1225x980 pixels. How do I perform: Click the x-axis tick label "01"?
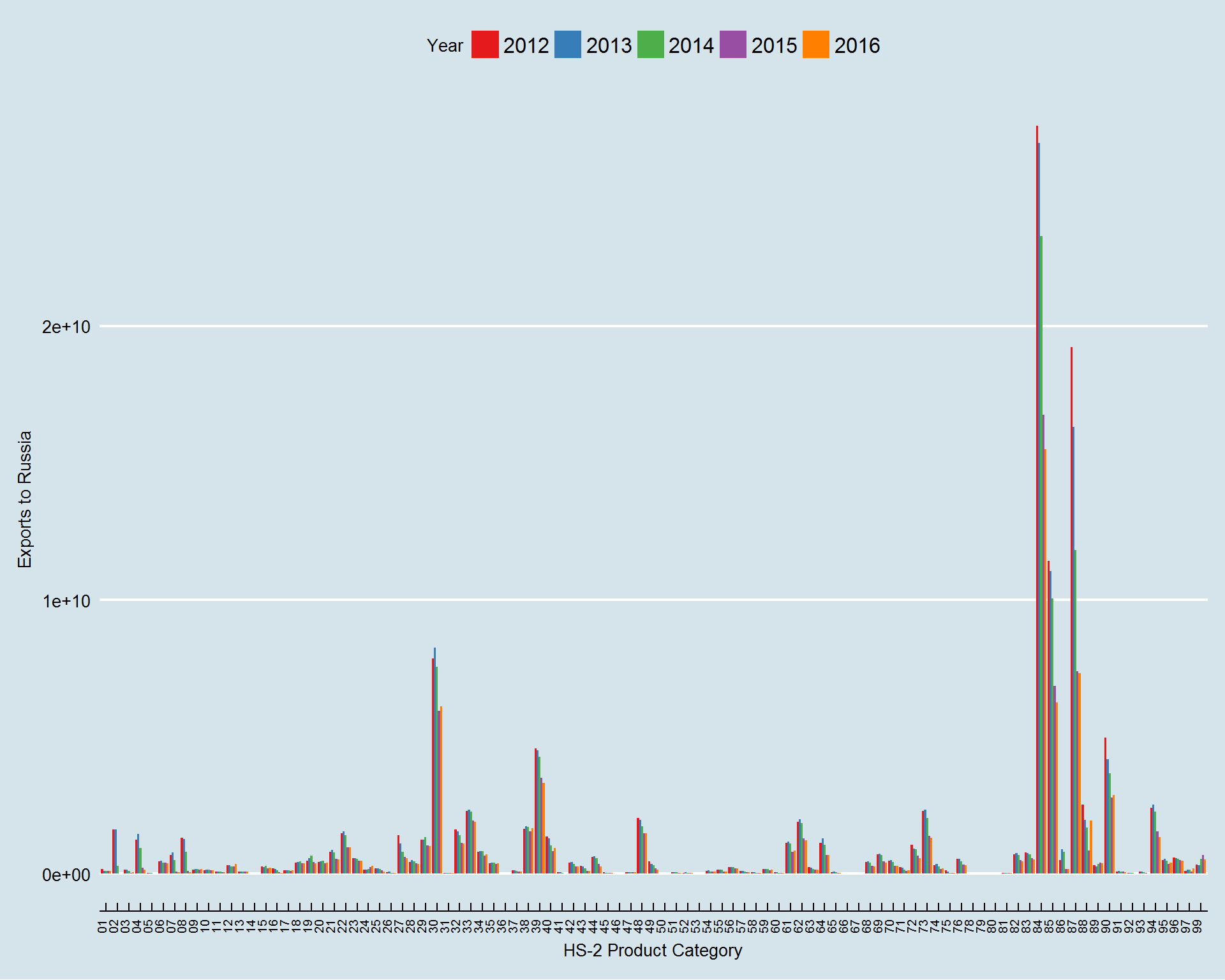tap(102, 926)
